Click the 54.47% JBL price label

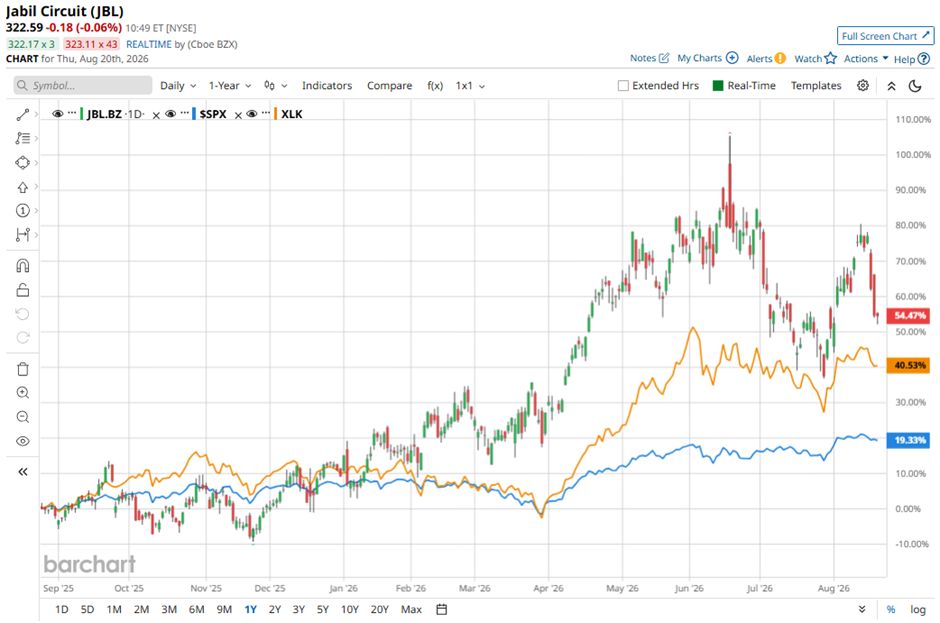pos(909,315)
